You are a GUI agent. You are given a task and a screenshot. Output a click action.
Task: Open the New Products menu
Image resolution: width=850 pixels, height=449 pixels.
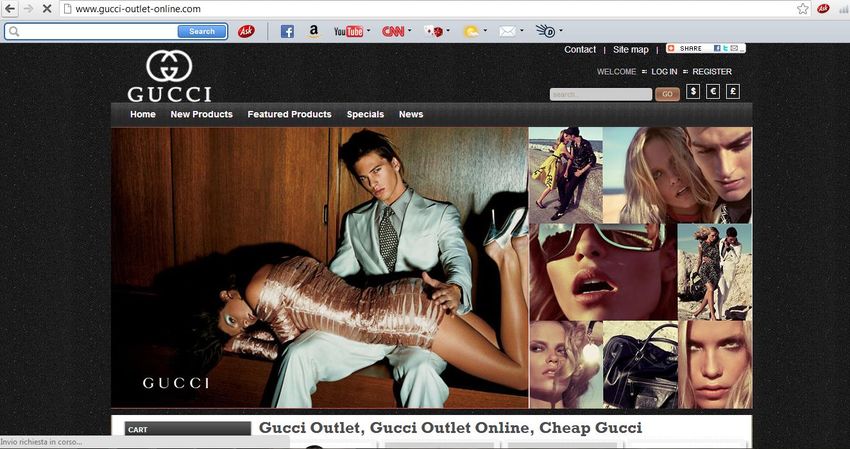point(202,114)
